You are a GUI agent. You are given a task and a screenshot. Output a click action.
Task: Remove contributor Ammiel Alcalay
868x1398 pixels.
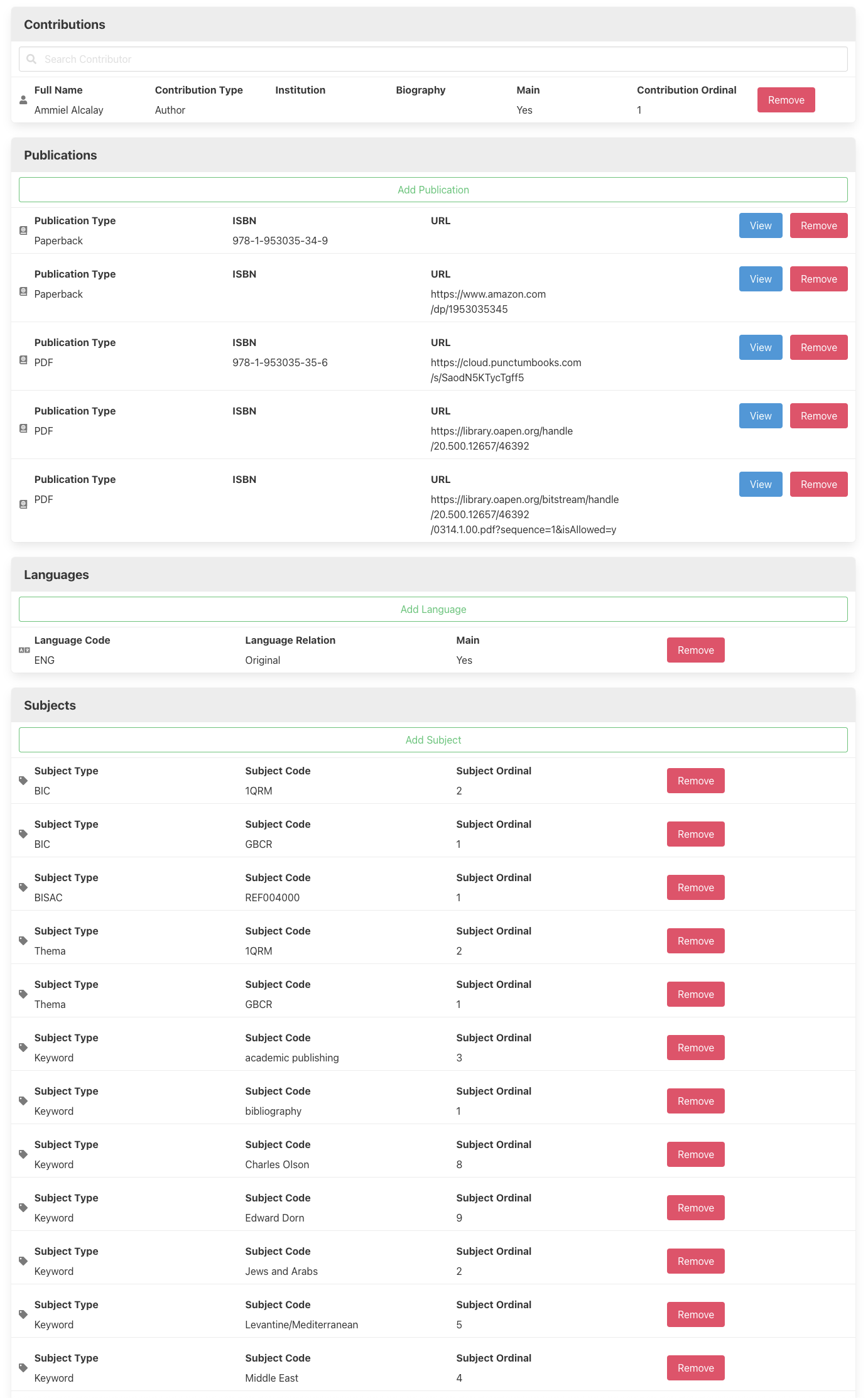pos(786,100)
